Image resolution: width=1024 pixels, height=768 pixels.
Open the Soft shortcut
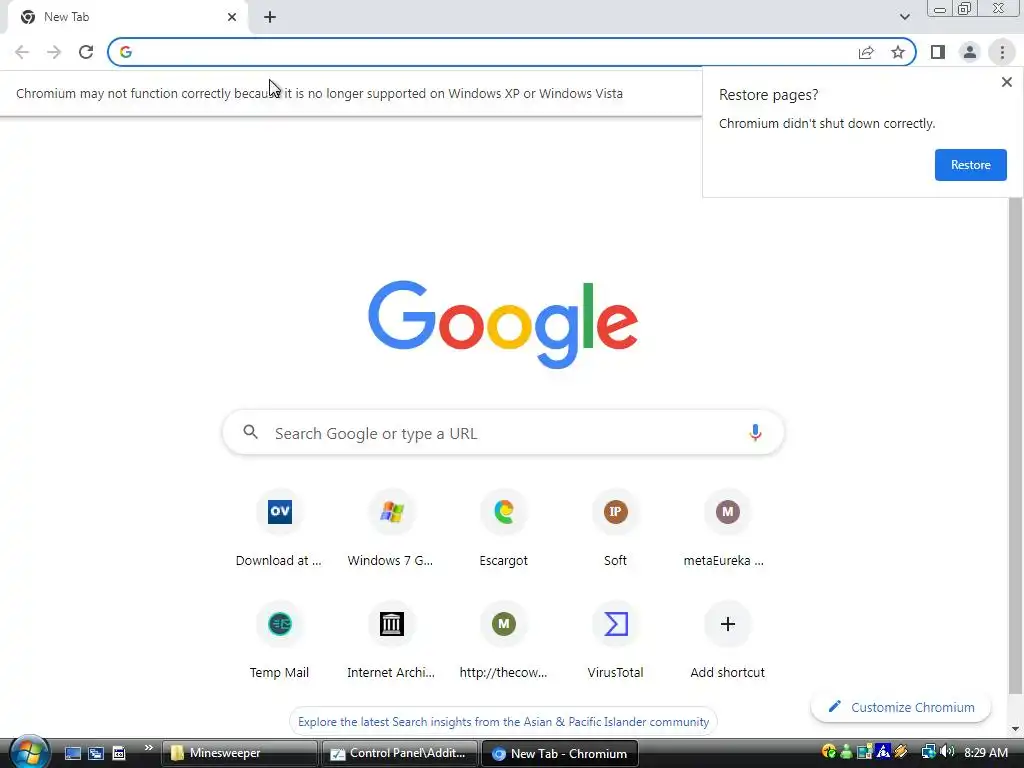[615, 528]
